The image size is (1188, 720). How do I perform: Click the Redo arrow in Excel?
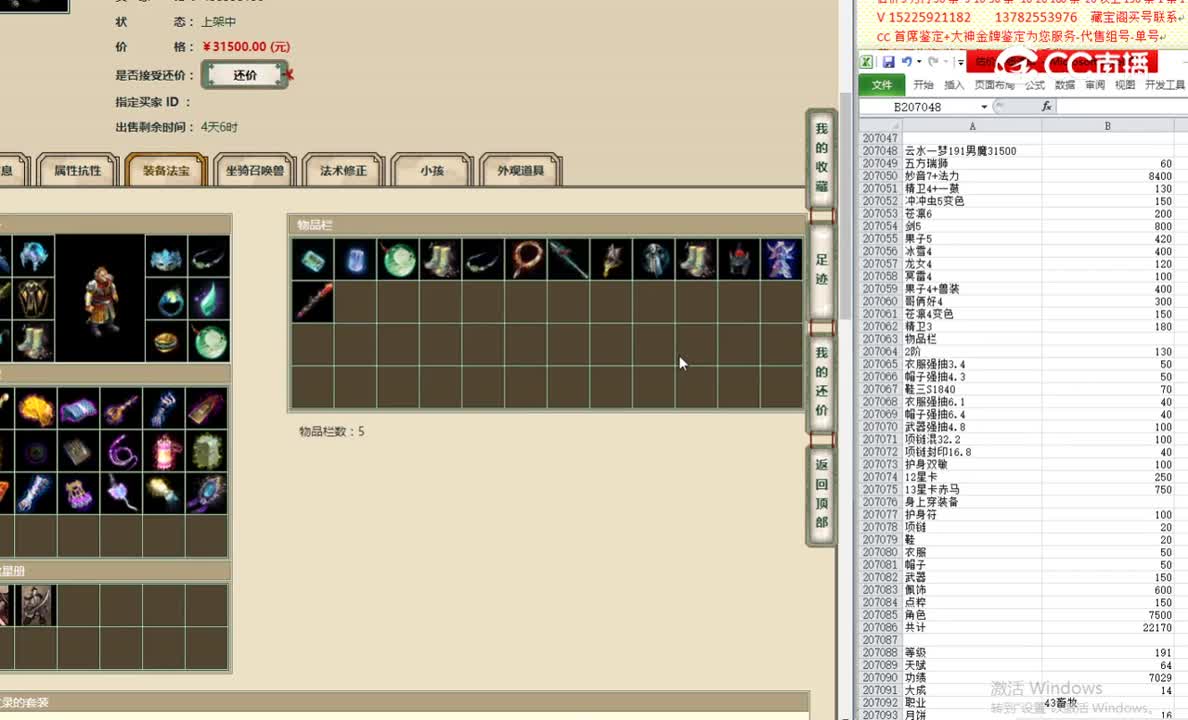[933, 62]
